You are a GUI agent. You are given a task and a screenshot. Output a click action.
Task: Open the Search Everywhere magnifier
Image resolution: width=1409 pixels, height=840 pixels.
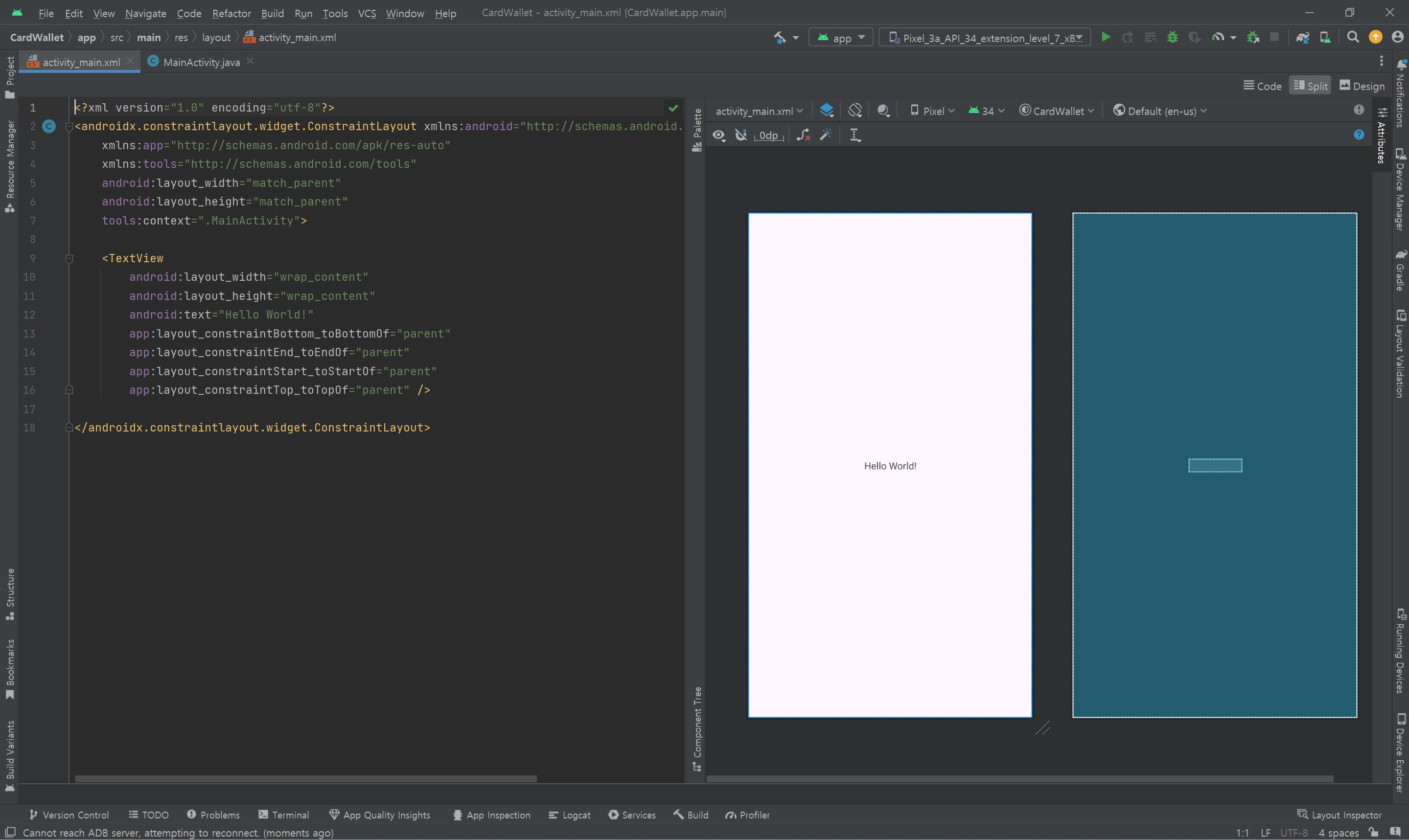point(1352,37)
